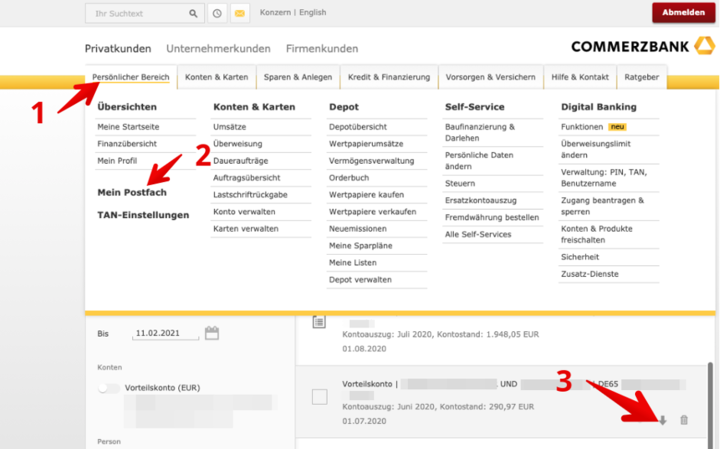
Task: Open Zugang beantragen & sperren
Action: pyautogui.click(x=602, y=206)
